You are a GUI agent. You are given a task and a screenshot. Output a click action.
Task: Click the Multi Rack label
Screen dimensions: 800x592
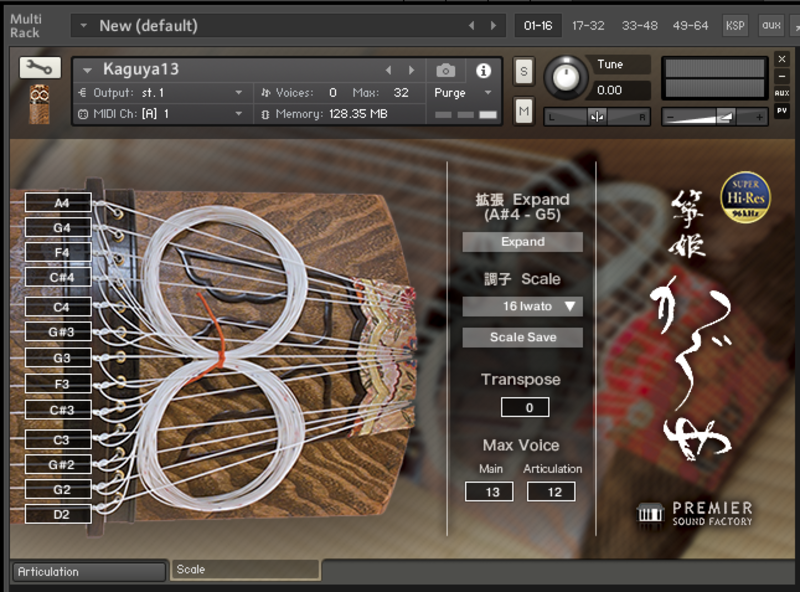26,26
